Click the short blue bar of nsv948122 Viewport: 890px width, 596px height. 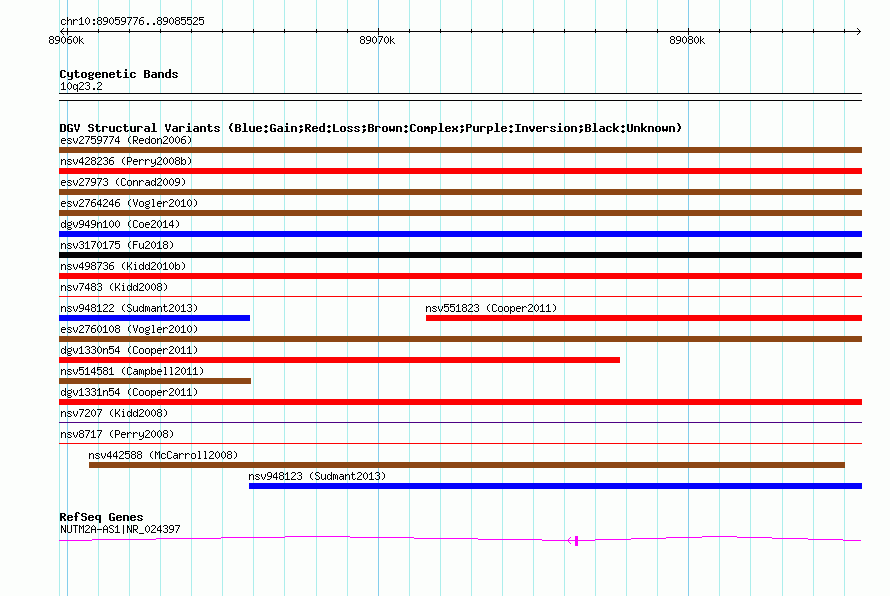[x=154, y=318]
